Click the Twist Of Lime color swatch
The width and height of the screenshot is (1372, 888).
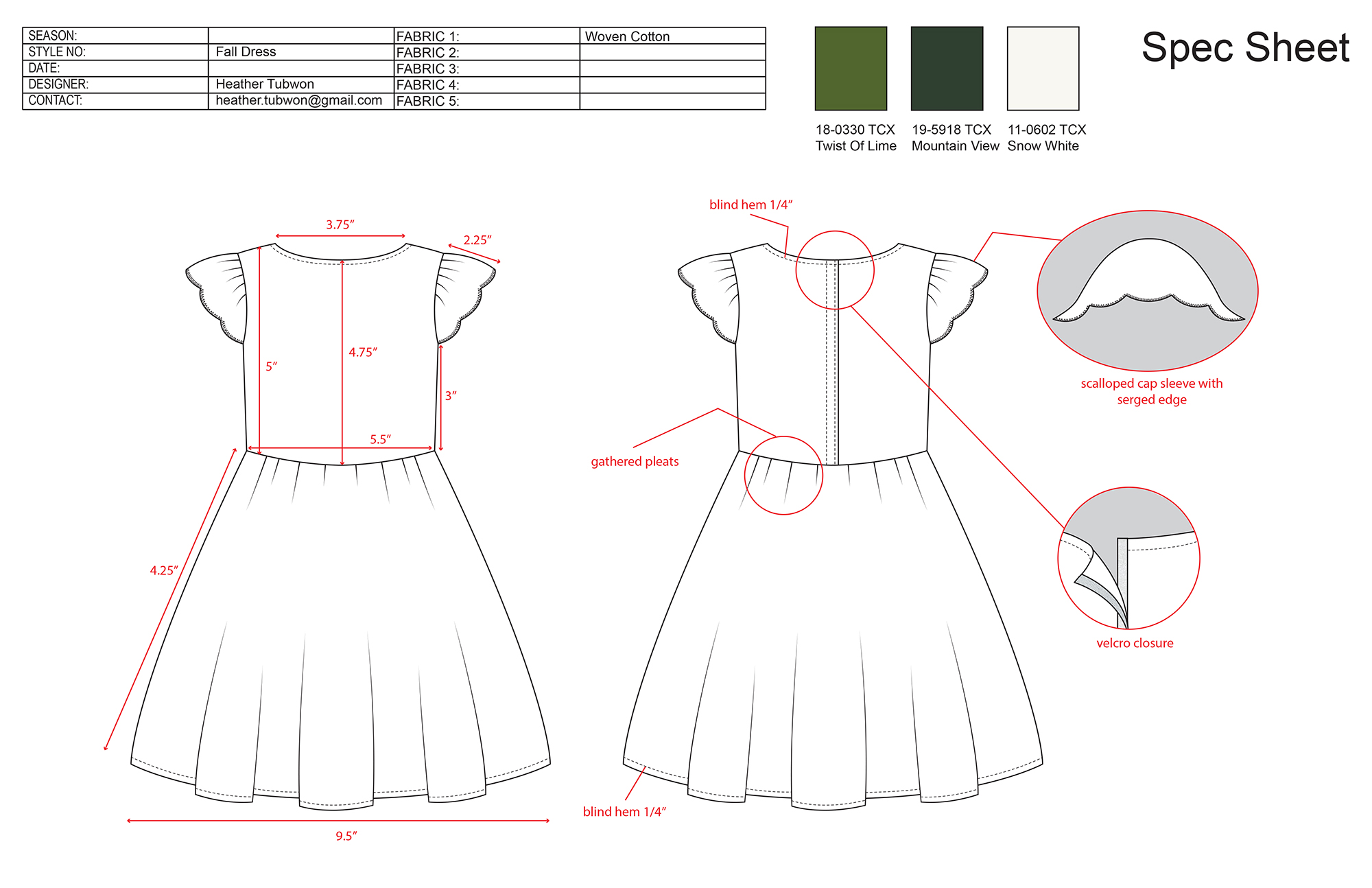[x=851, y=69]
